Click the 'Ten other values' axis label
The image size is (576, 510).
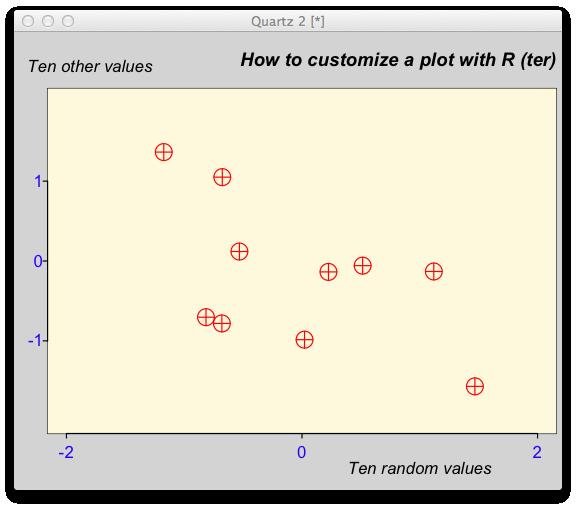pos(90,67)
